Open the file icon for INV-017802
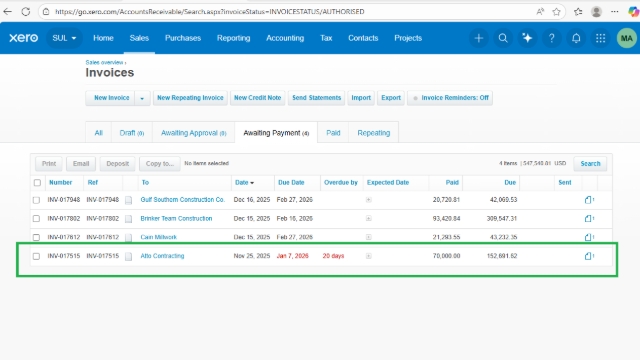The width and height of the screenshot is (640, 360). point(129,219)
